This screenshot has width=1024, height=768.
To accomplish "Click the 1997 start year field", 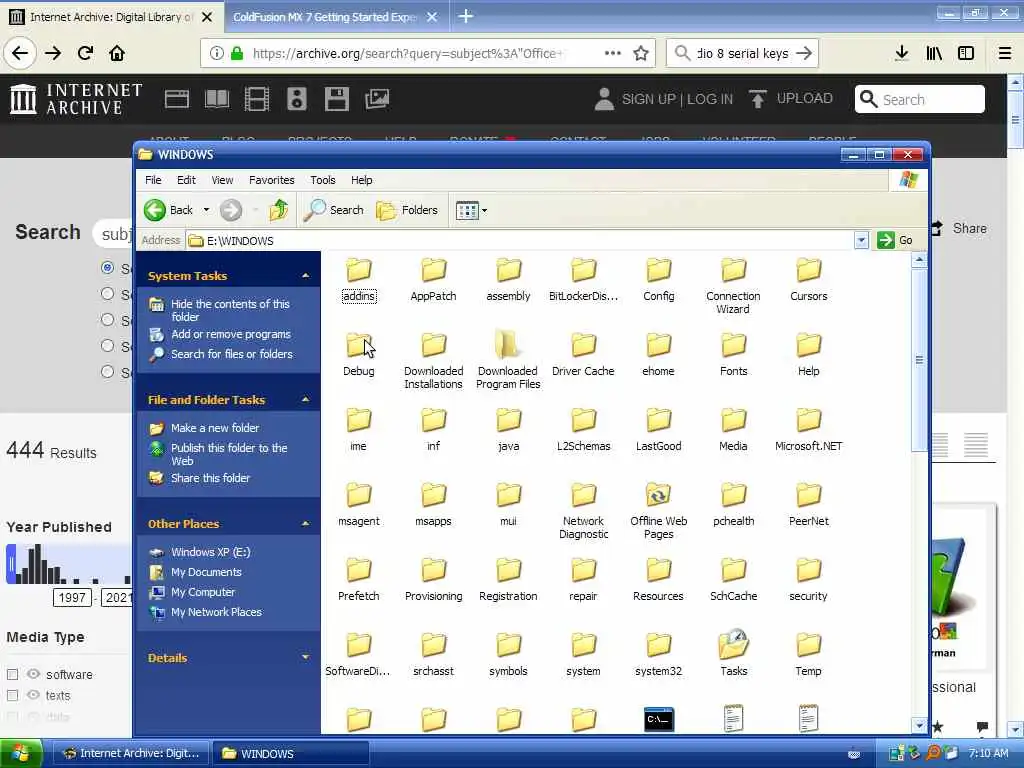I will point(72,597).
